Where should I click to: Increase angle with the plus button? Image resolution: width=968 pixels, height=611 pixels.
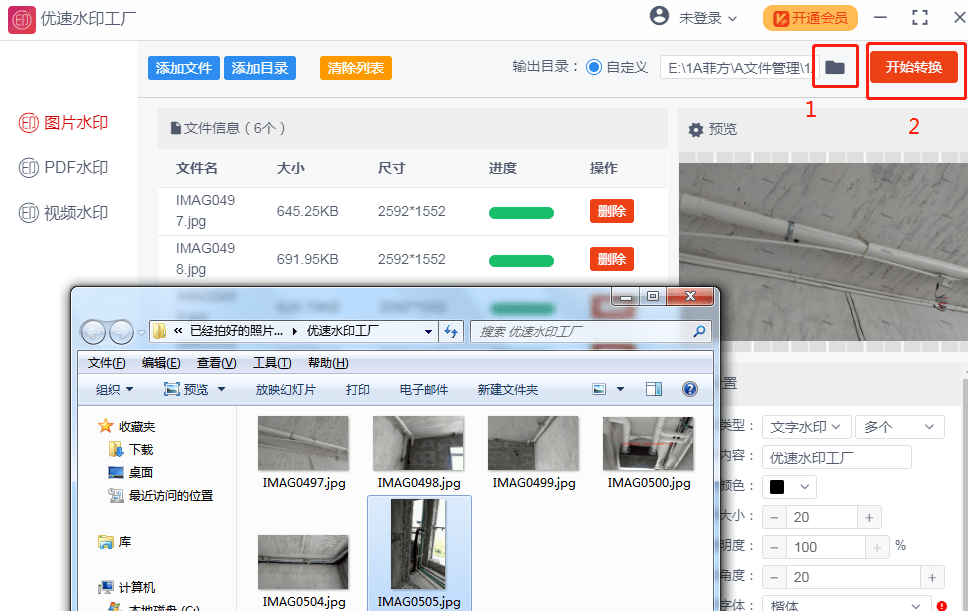[932, 577]
